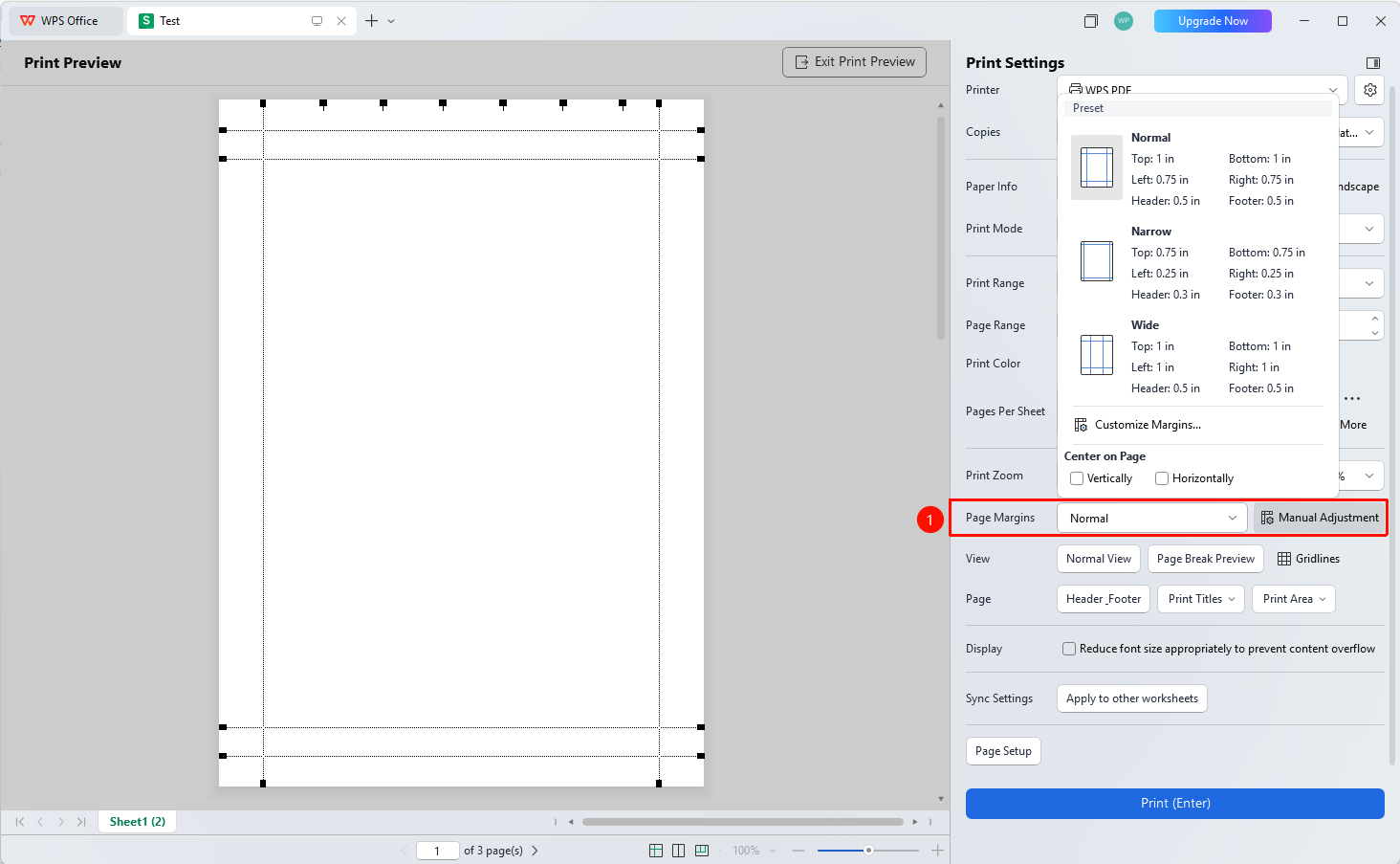The height and width of the screenshot is (864, 1400).
Task: Toggle Gridlines printing option
Action: pos(1308,559)
